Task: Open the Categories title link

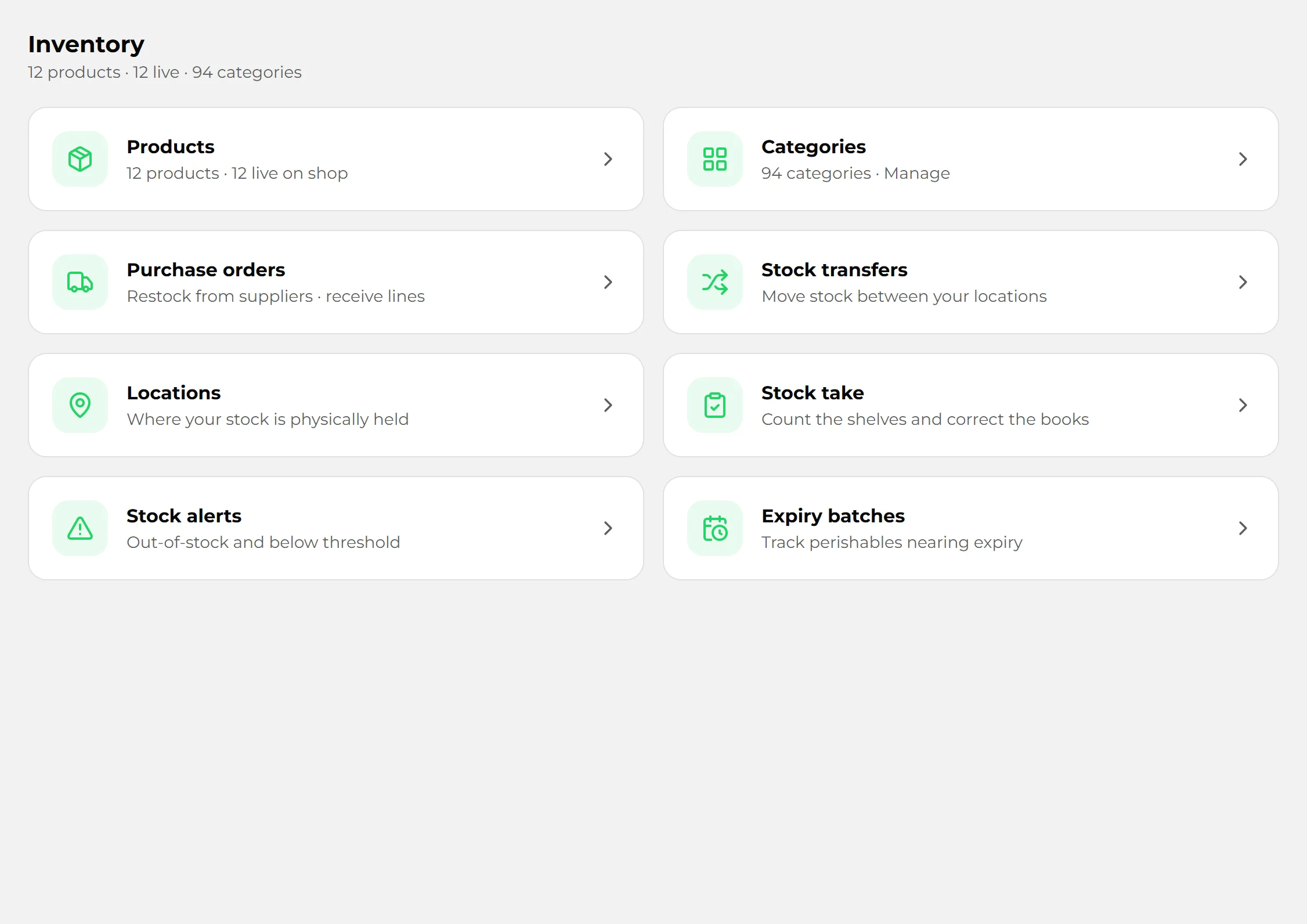Action: [813, 147]
